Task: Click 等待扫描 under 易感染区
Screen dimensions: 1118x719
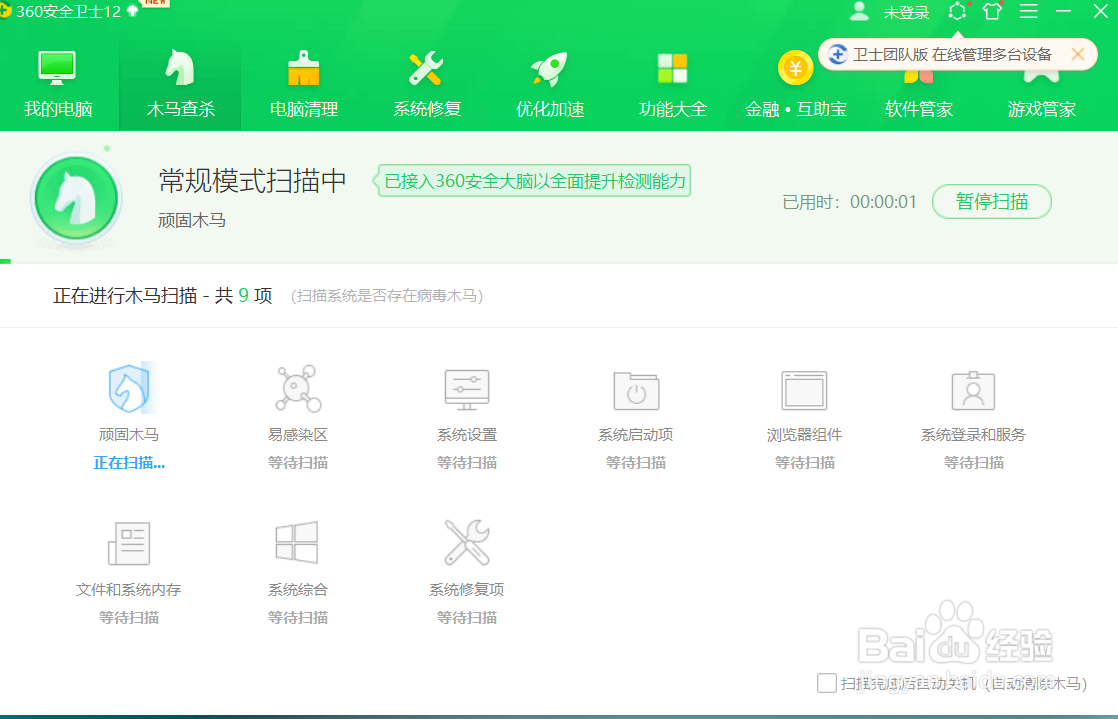Action: coord(298,463)
